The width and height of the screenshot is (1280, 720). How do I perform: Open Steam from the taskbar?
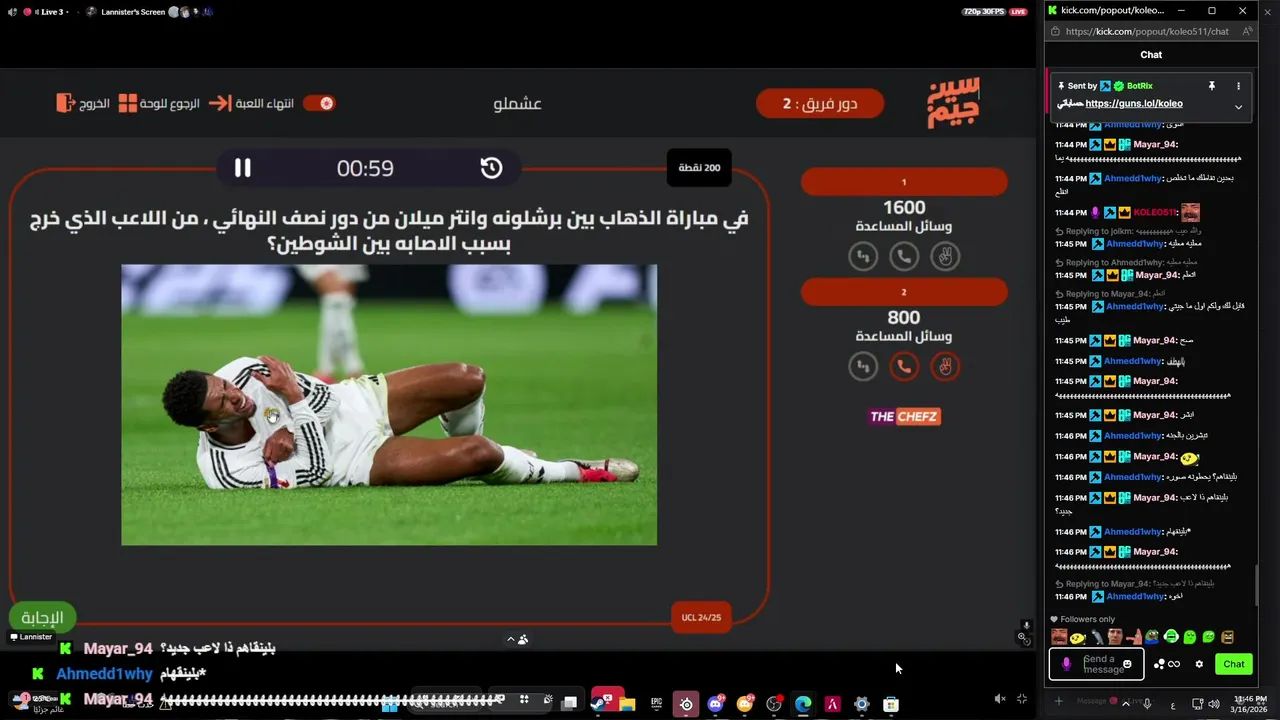click(598, 704)
